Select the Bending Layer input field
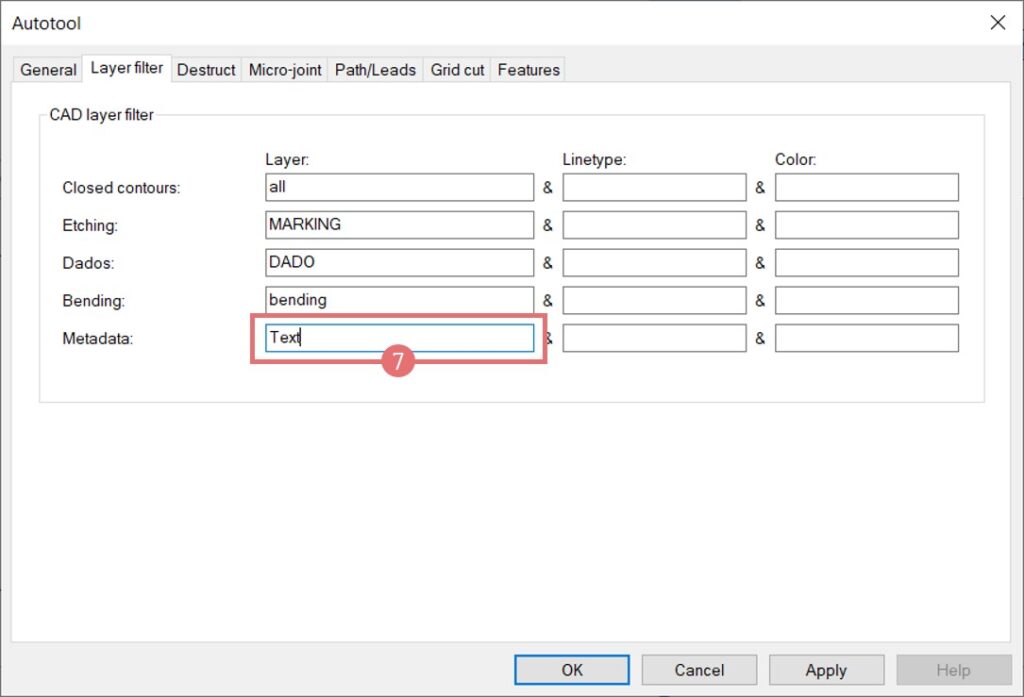The image size is (1024, 697). [399, 300]
